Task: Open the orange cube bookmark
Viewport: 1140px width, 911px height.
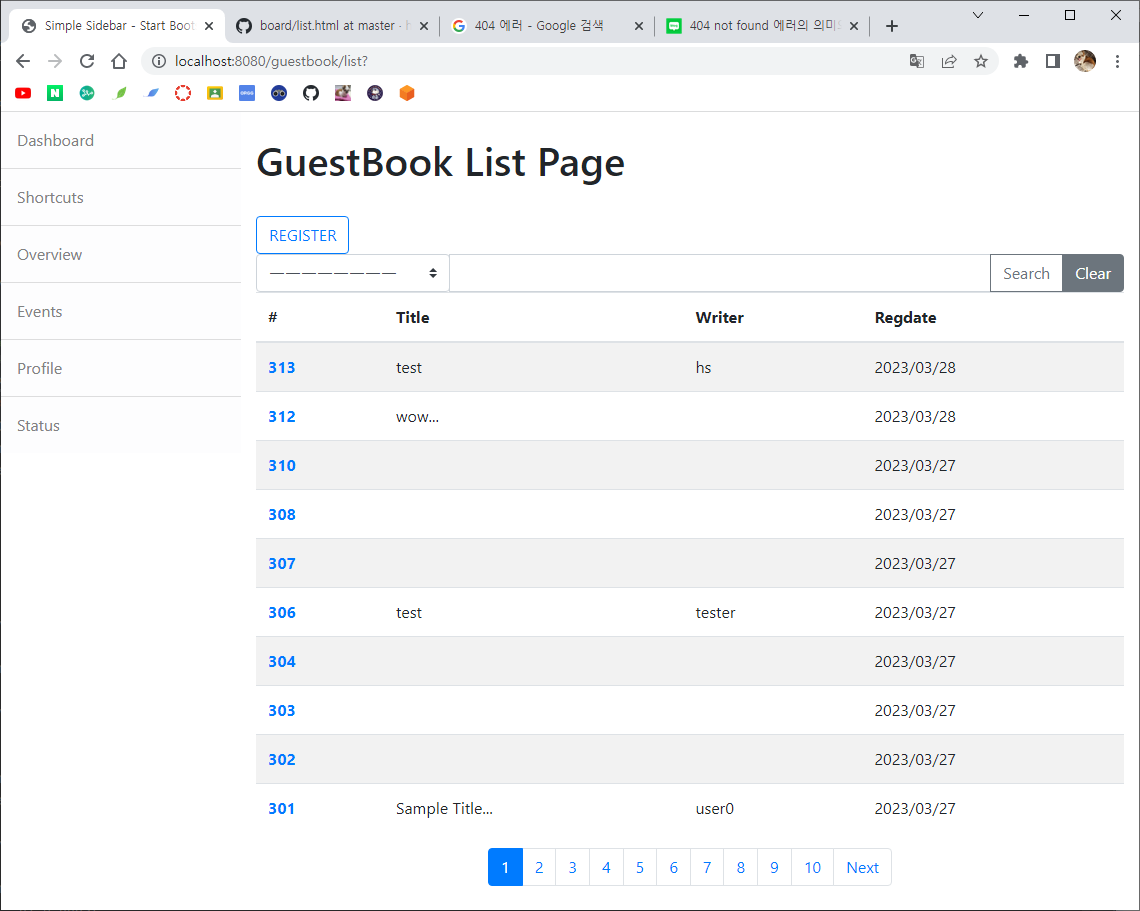Action: pos(407,93)
